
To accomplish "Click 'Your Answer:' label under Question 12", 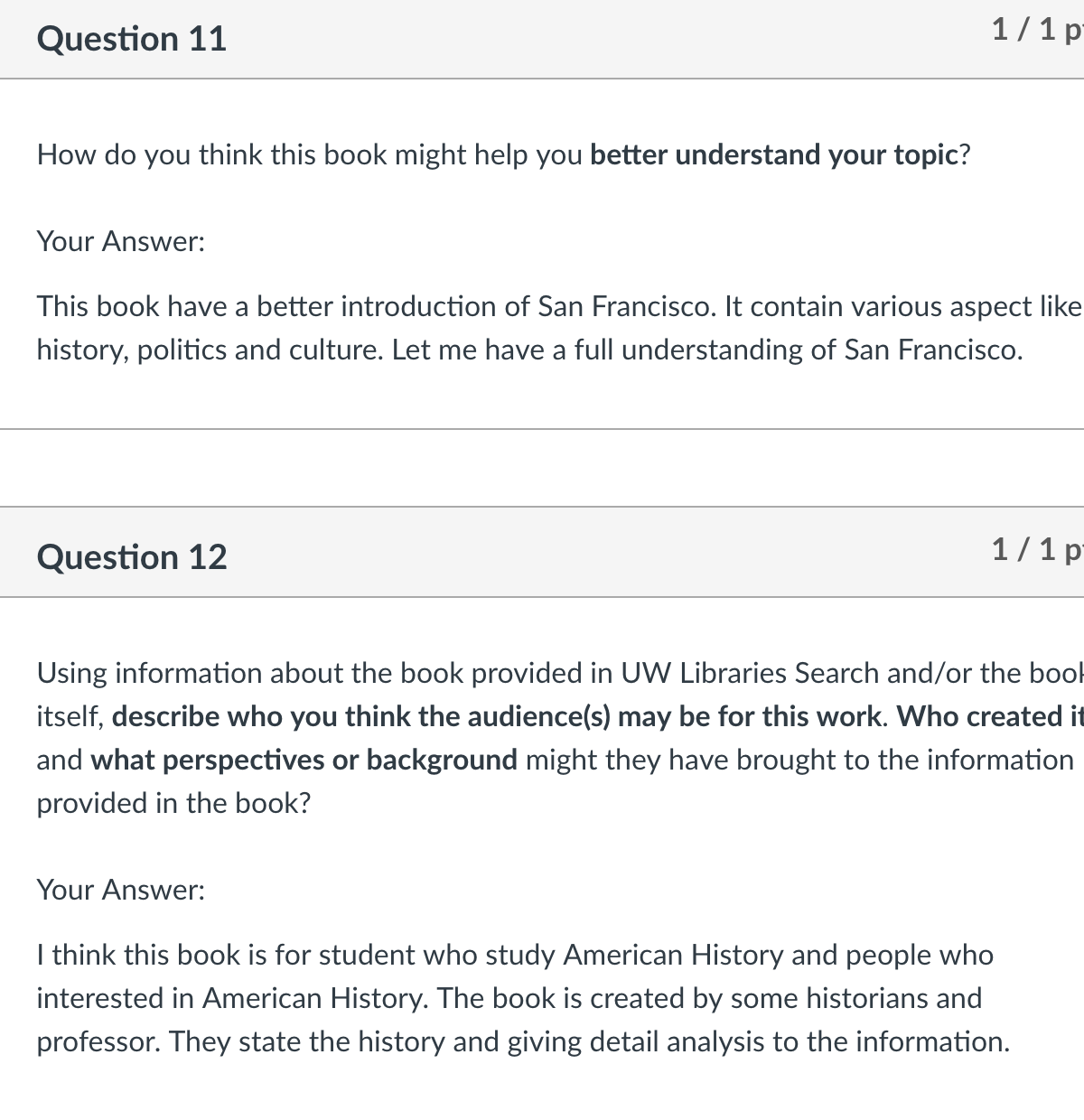I will (x=121, y=890).
